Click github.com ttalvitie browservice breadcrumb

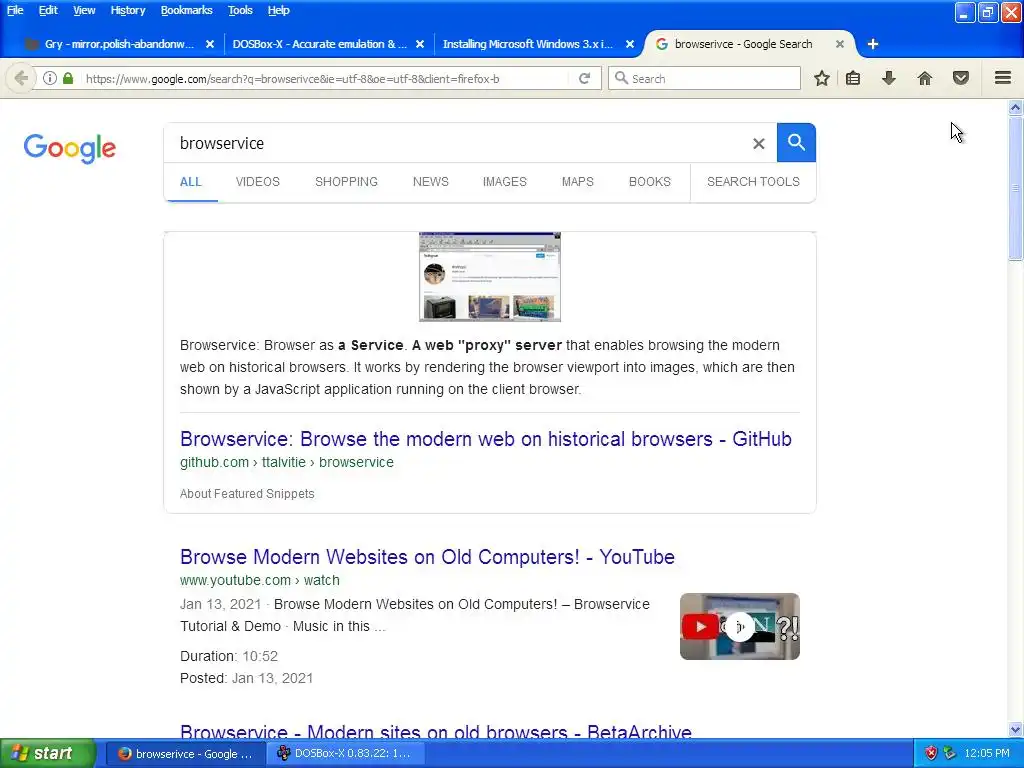(x=287, y=462)
